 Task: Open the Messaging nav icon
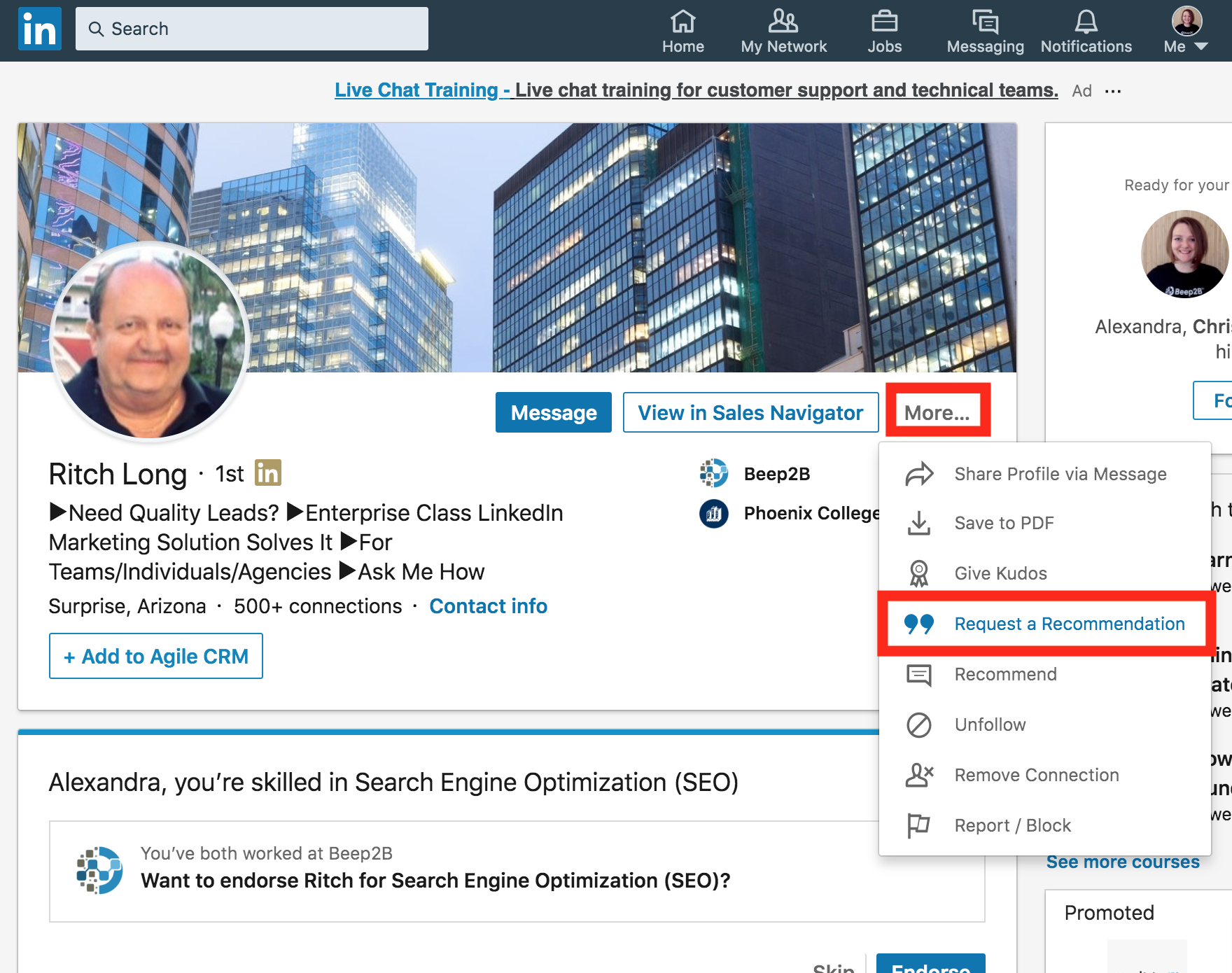[x=986, y=22]
